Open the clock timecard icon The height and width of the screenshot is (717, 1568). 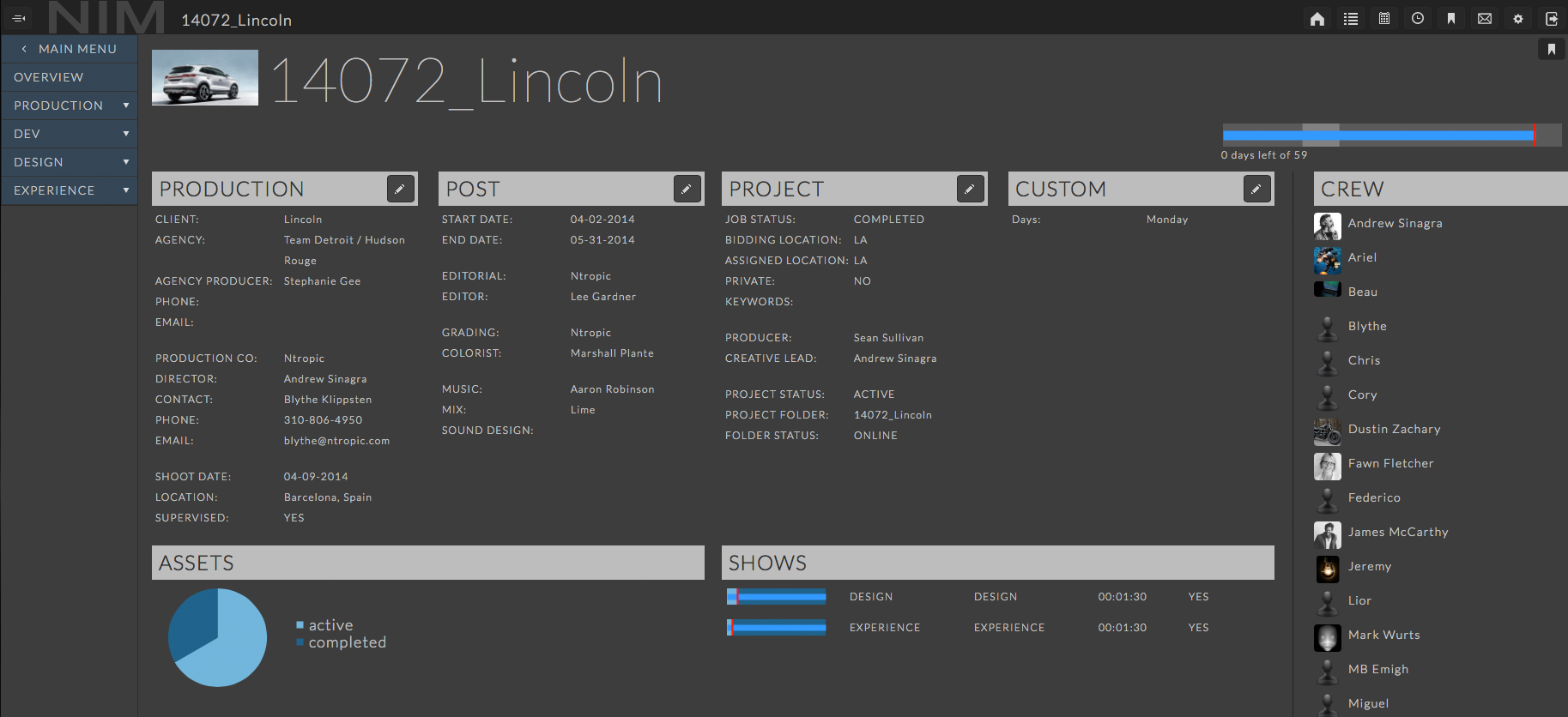[1418, 19]
